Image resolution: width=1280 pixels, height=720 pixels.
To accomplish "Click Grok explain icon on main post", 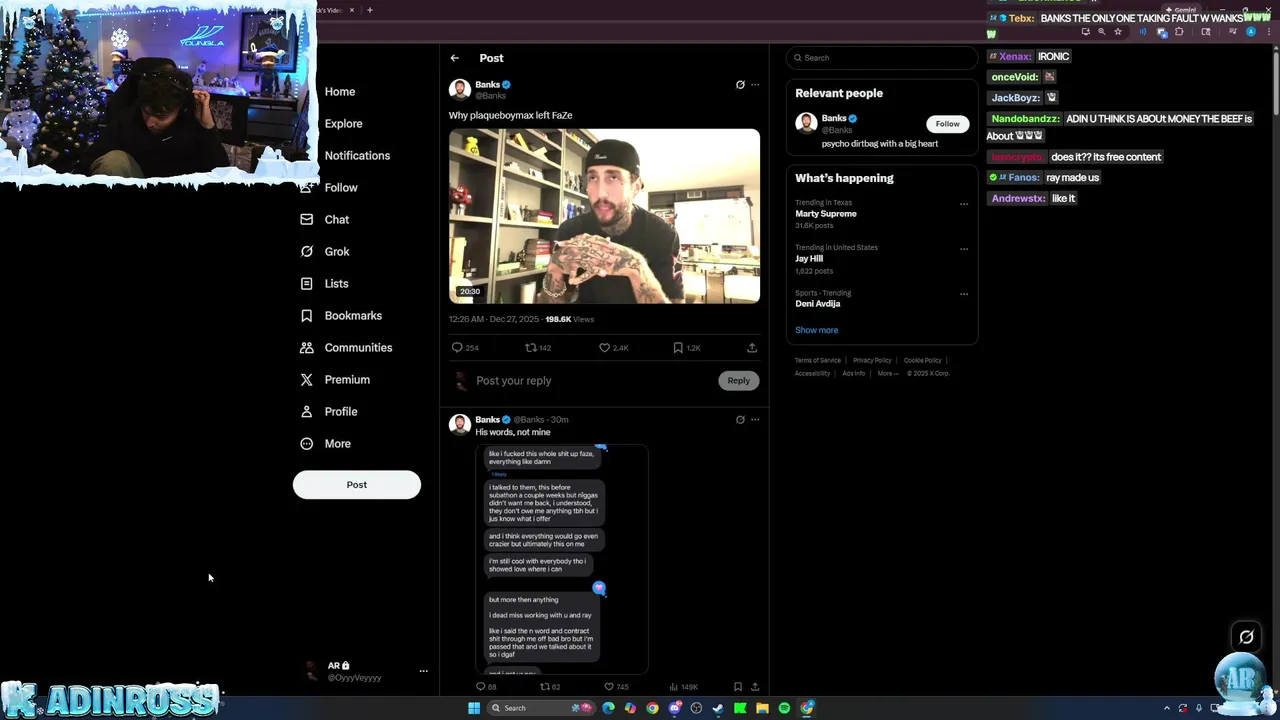I will pyautogui.click(x=740, y=85).
